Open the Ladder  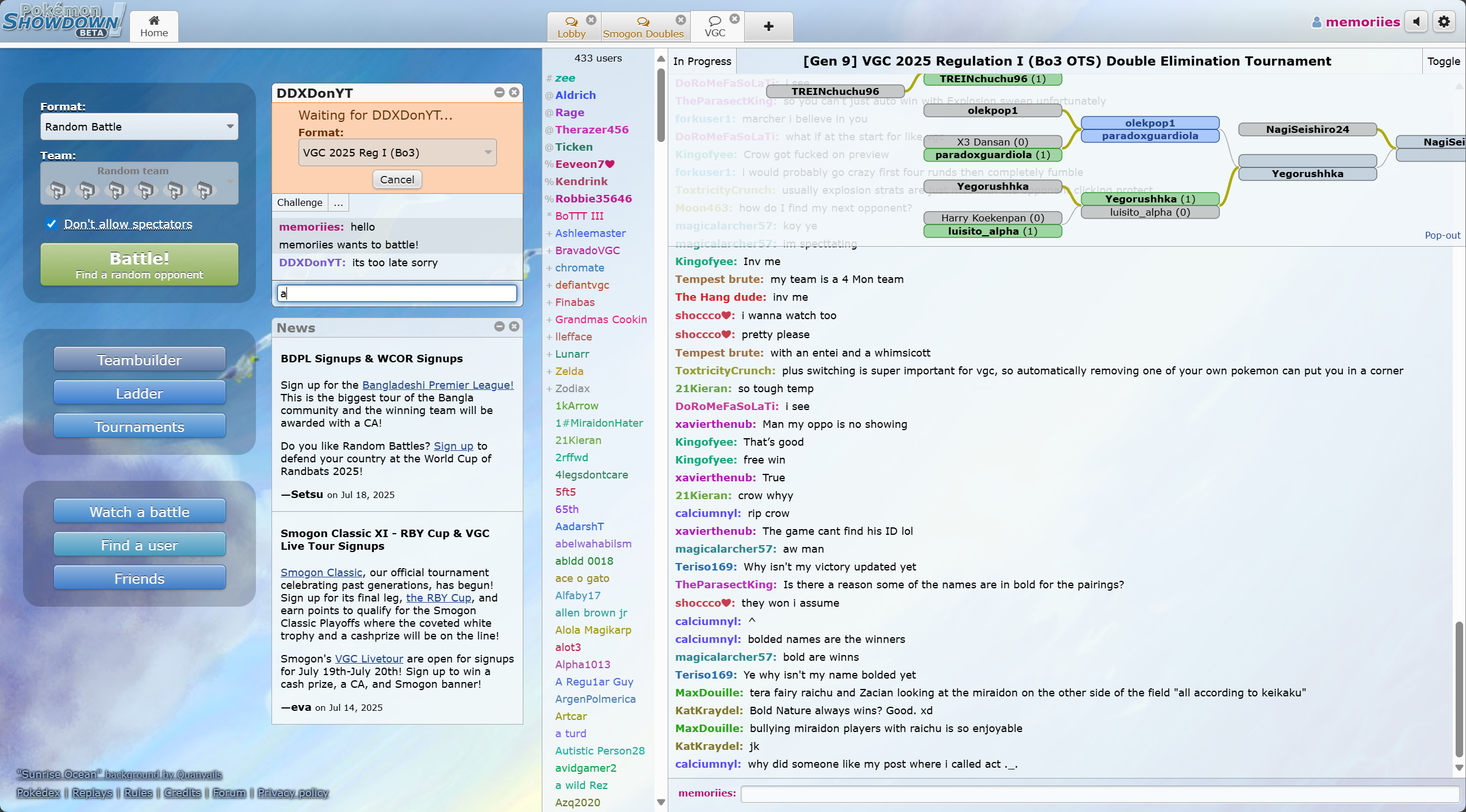pyautogui.click(x=139, y=393)
